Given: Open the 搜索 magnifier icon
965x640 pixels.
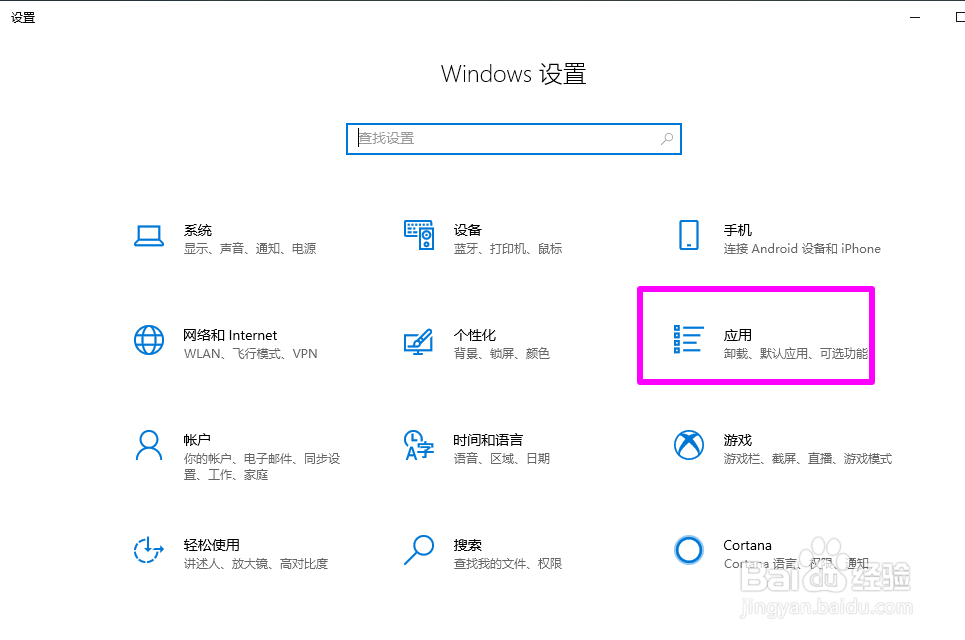Looking at the screenshot, I should click(x=419, y=550).
